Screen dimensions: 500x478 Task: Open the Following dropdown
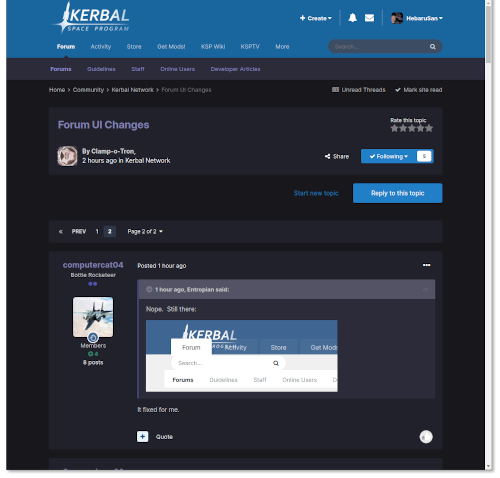[389, 156]
